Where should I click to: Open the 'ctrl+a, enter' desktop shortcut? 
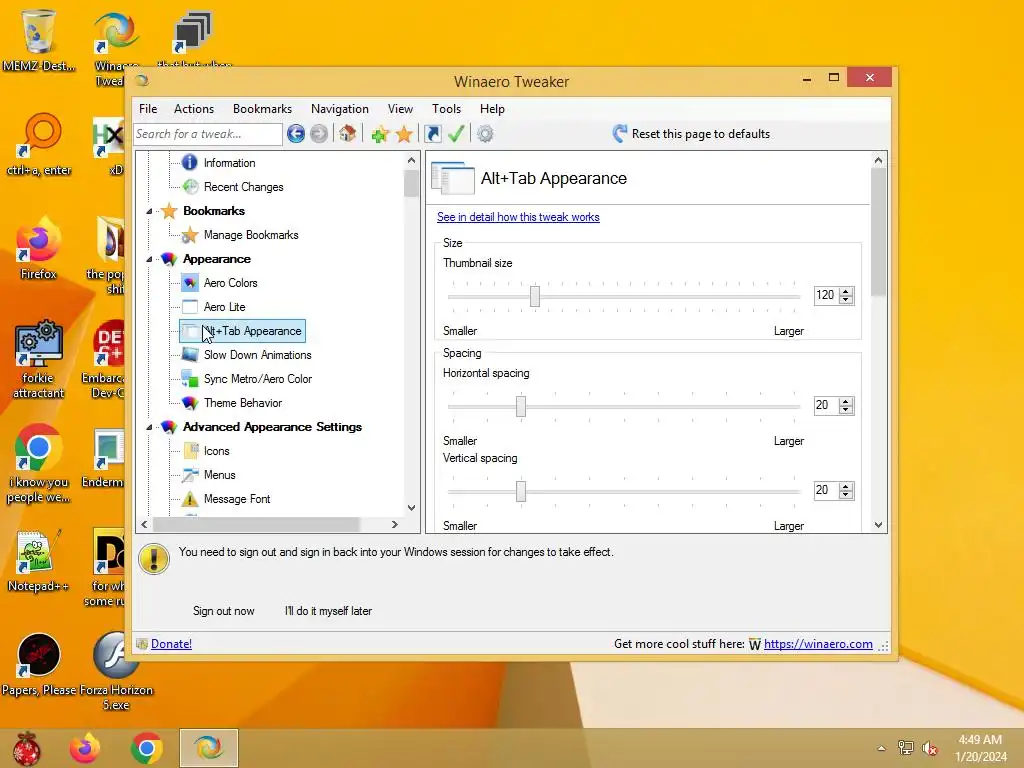point(39,145)
